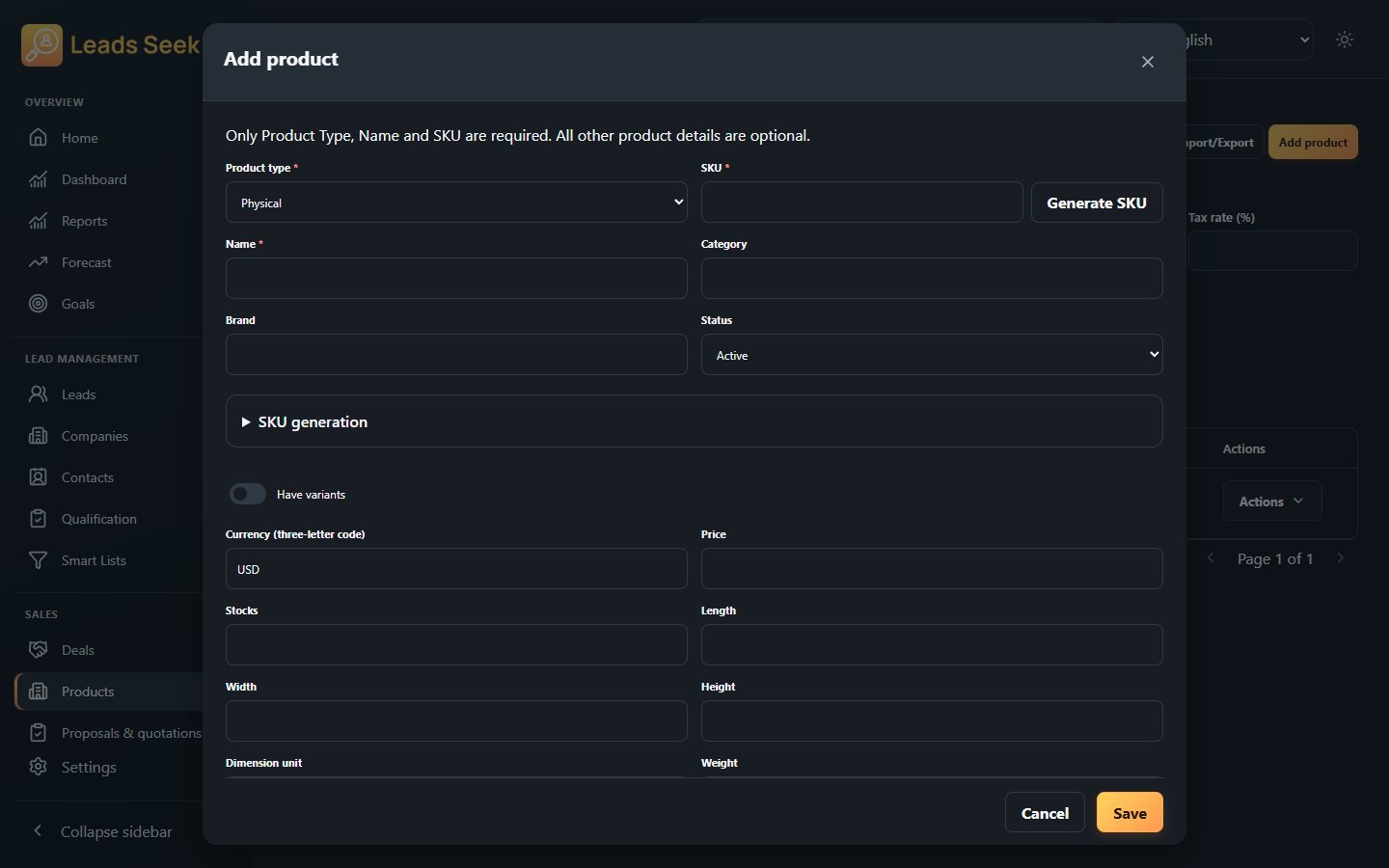
Task: Open the Actions dropdown in the table row
Action: (x=1272, y=502)
